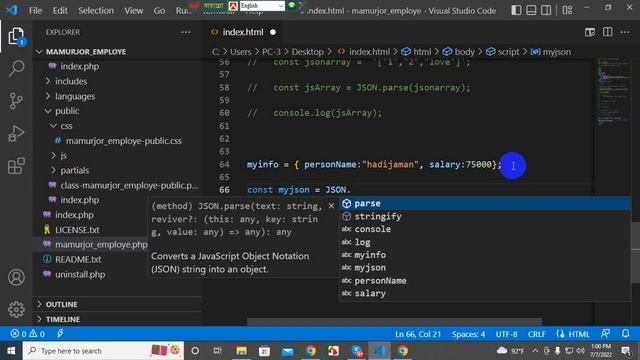Open editor more actions menu
Screen dimensions: 640x360
coord(625,32)
